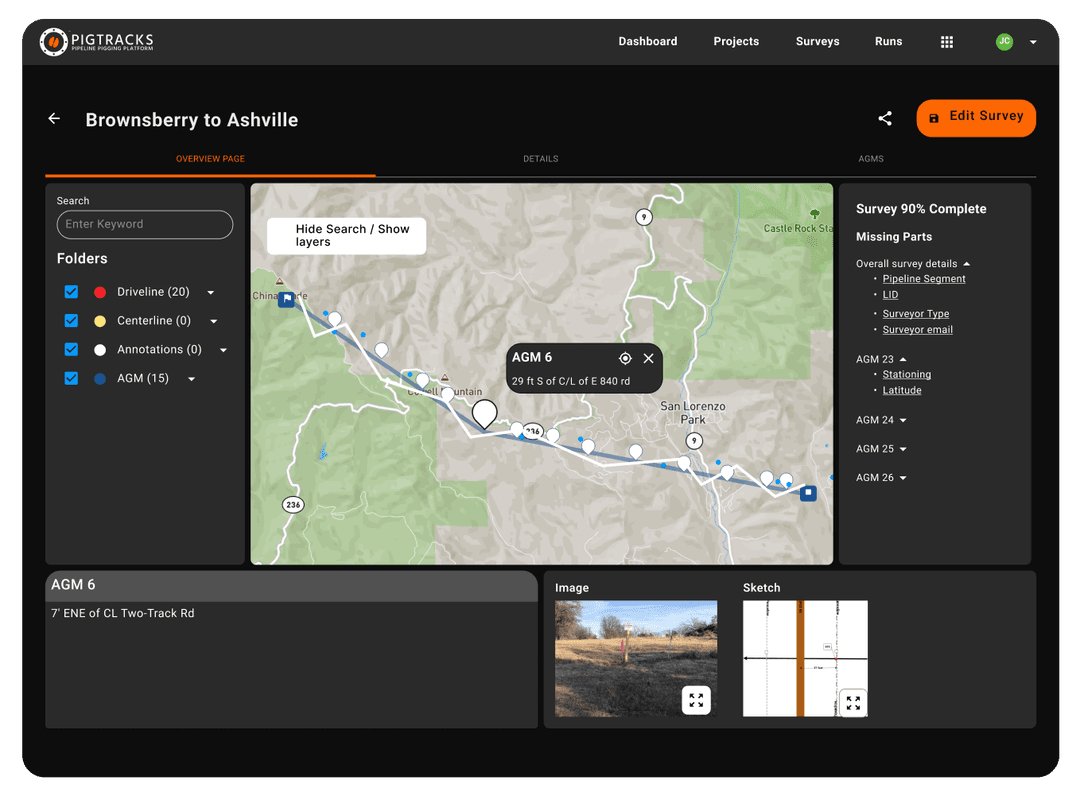This screenshot has width=1080, height=799.
Task: Uncheck the Driveline folder visibility
Action: pos(69,291)
